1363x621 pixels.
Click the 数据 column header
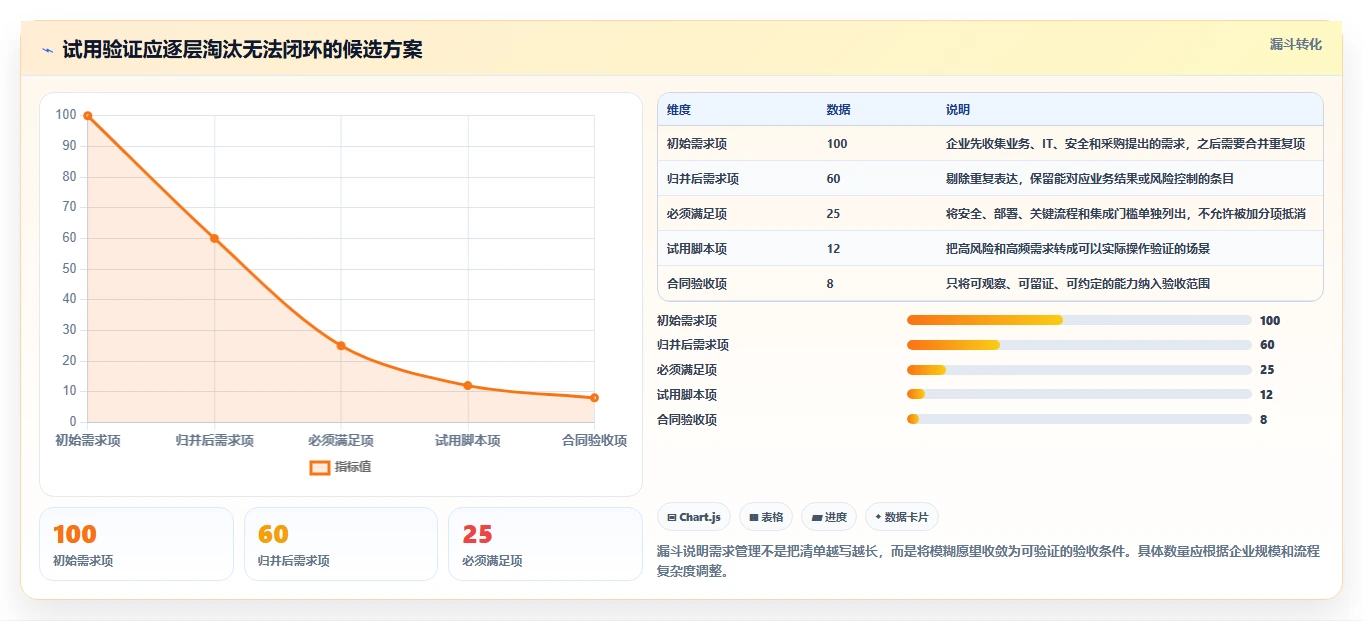(x=839, y=110)
